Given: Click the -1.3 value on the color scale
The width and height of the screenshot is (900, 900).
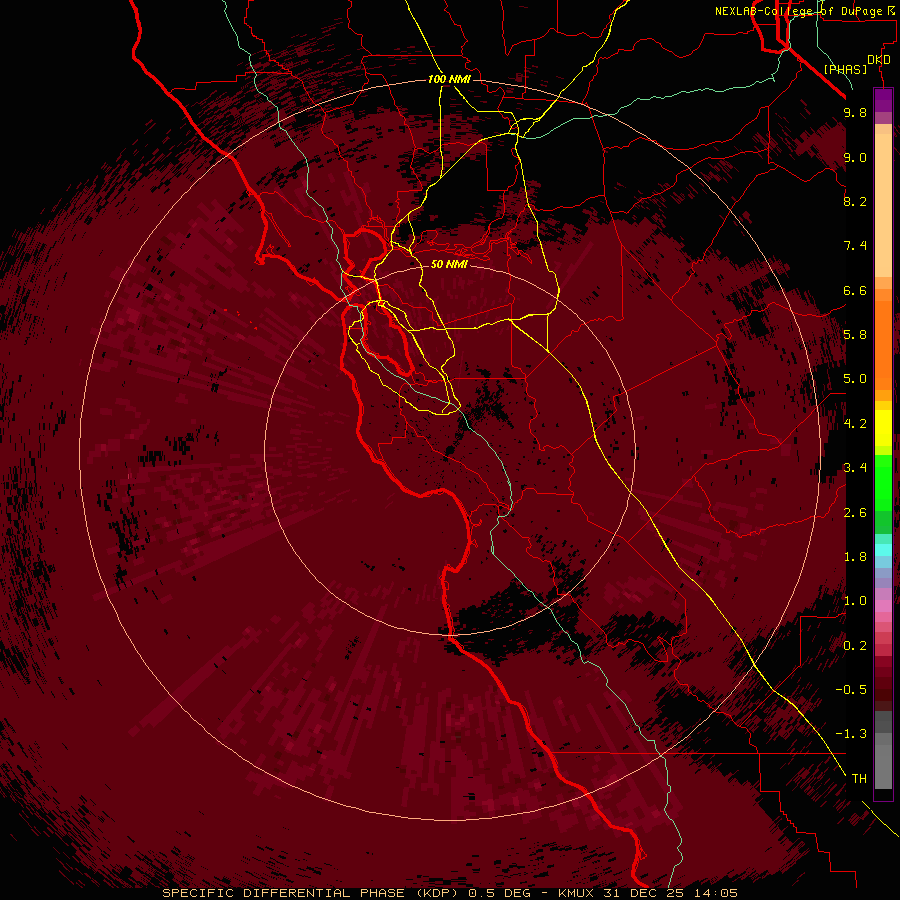Looking at the screenshot, I should pyautogui.click(x=851, y=734).
